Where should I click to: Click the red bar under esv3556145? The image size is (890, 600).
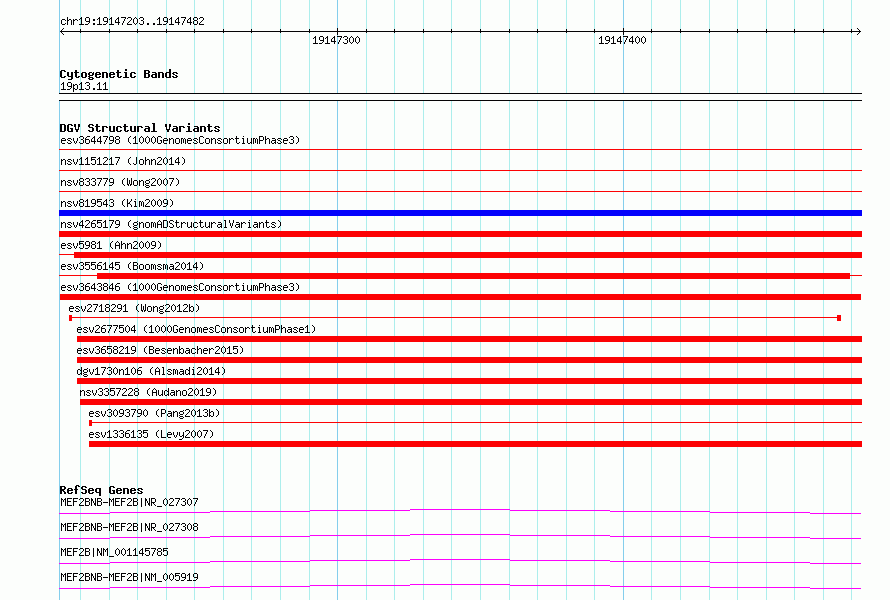click(473, 276)
